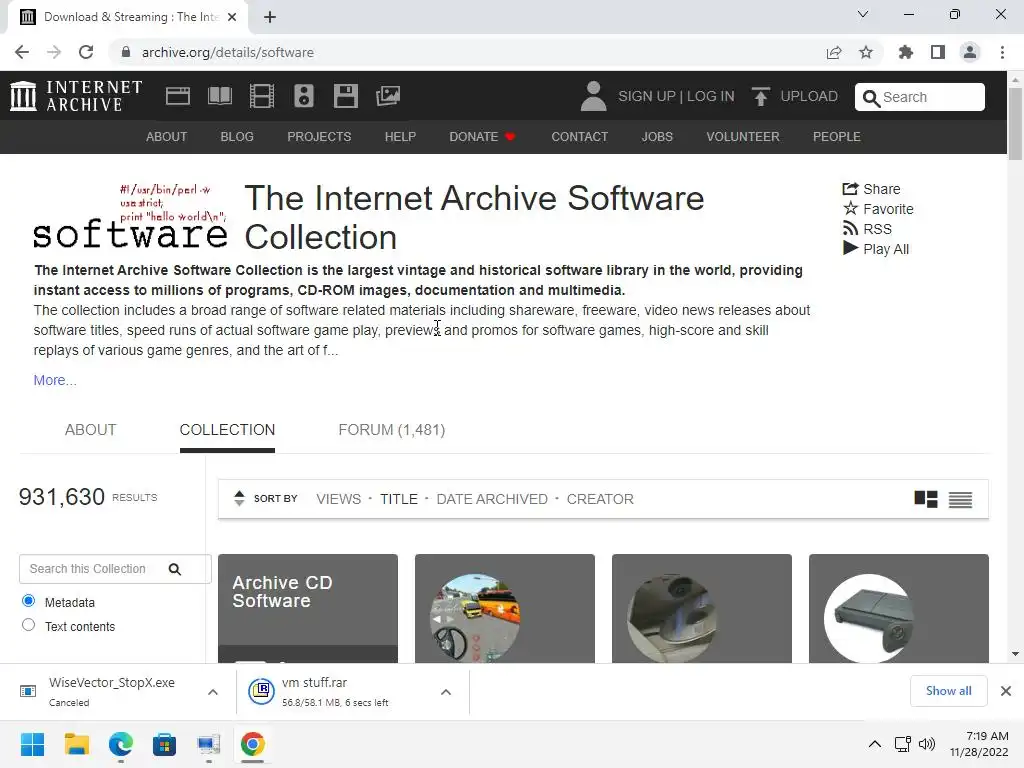This screenshot has height=768, width=1024.
Task: View site information lock icon
Action: point(126,52)
